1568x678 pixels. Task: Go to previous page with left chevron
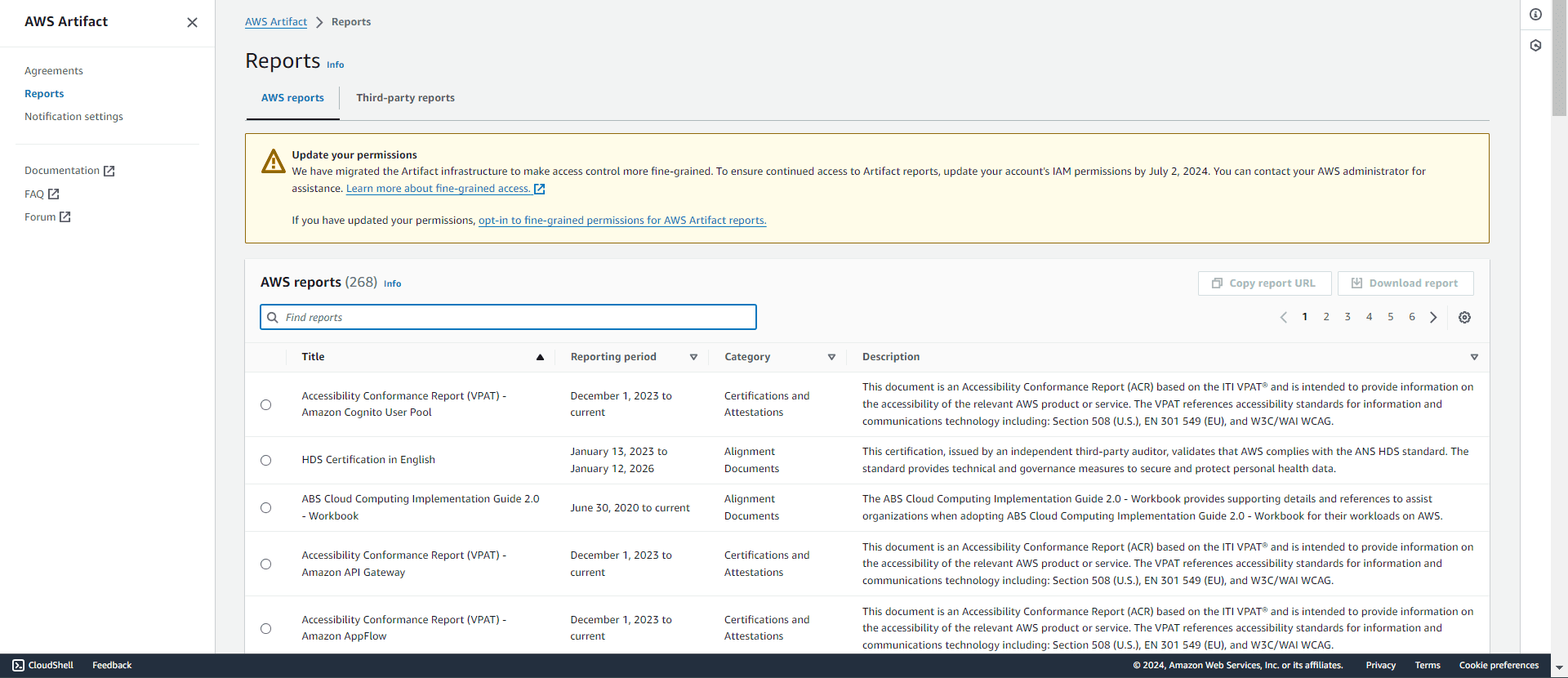coord(1283,317)
